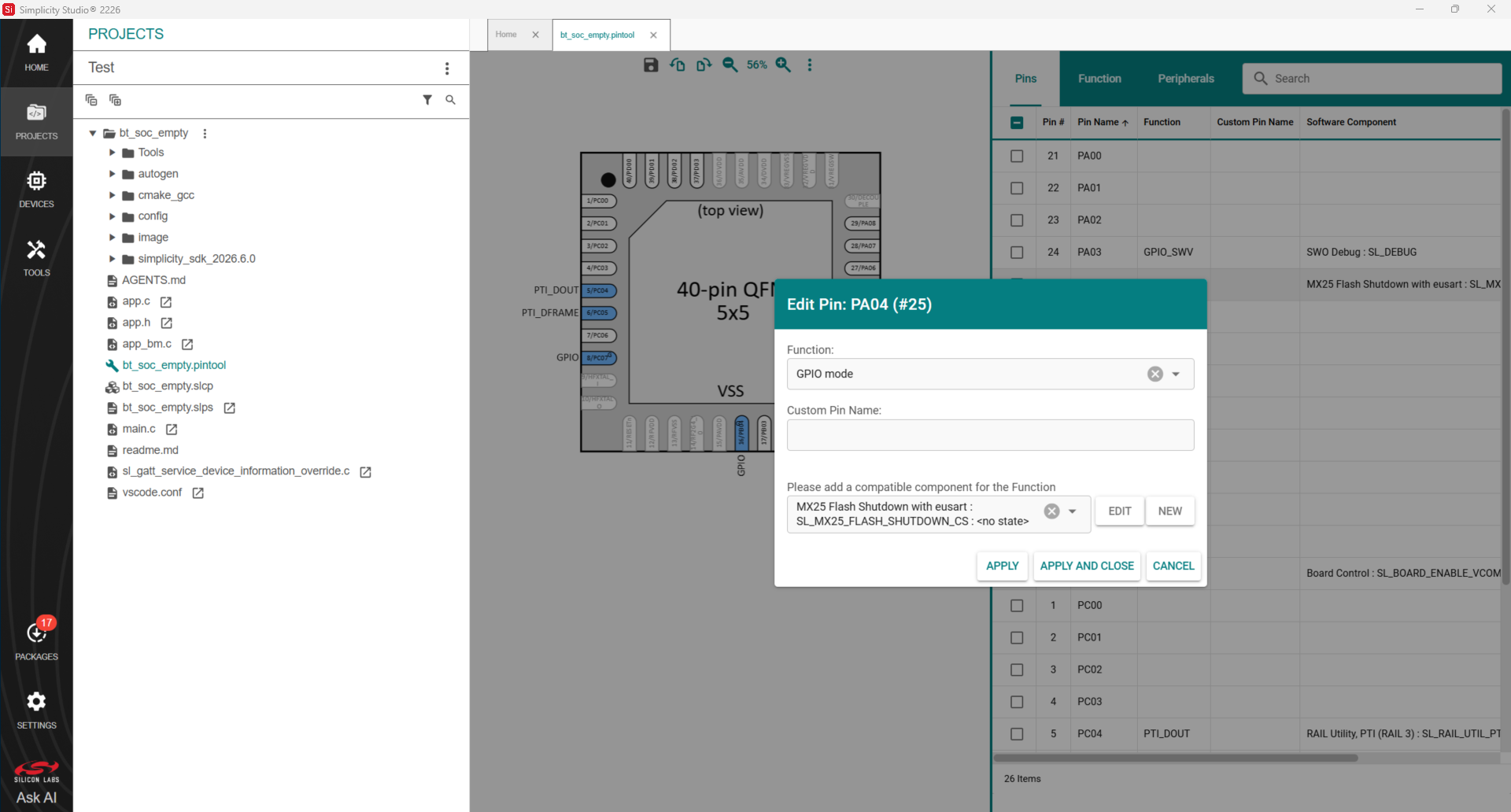Zoom in the pin diagram

(783, 65)
